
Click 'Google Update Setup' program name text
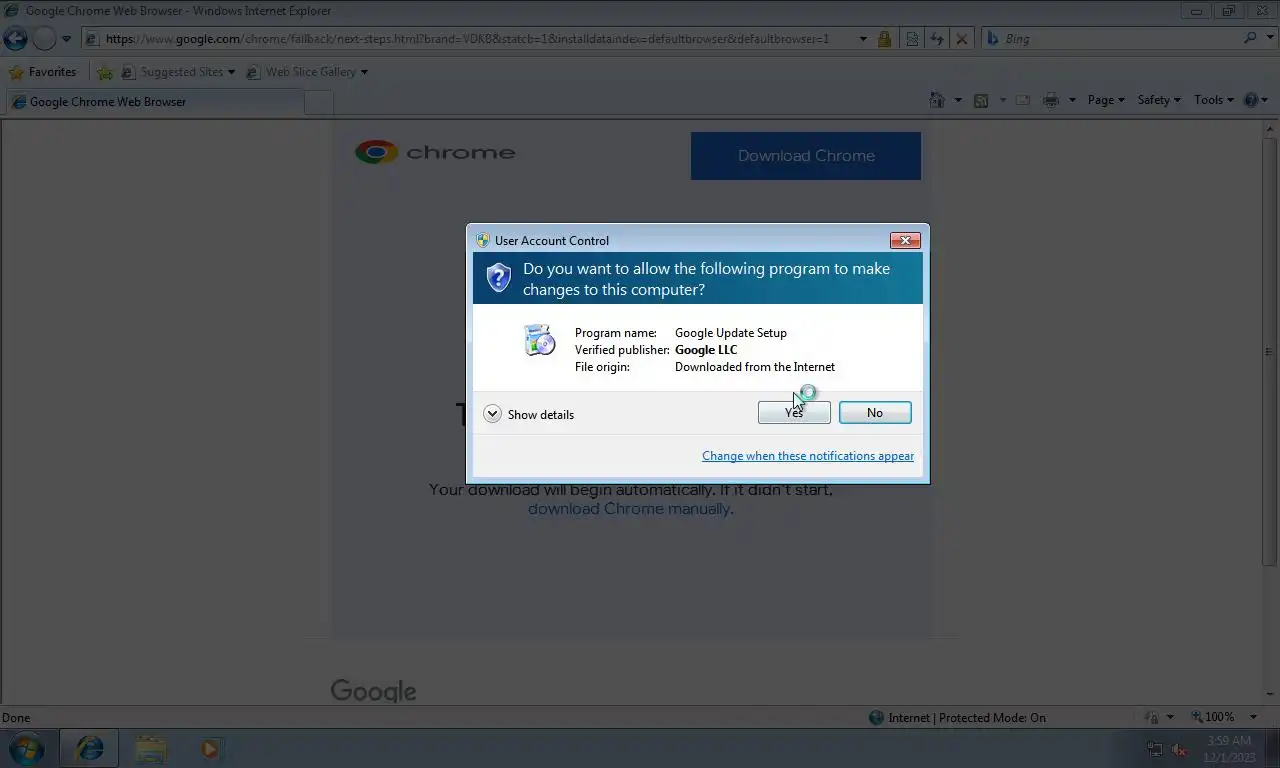[731, 333]
